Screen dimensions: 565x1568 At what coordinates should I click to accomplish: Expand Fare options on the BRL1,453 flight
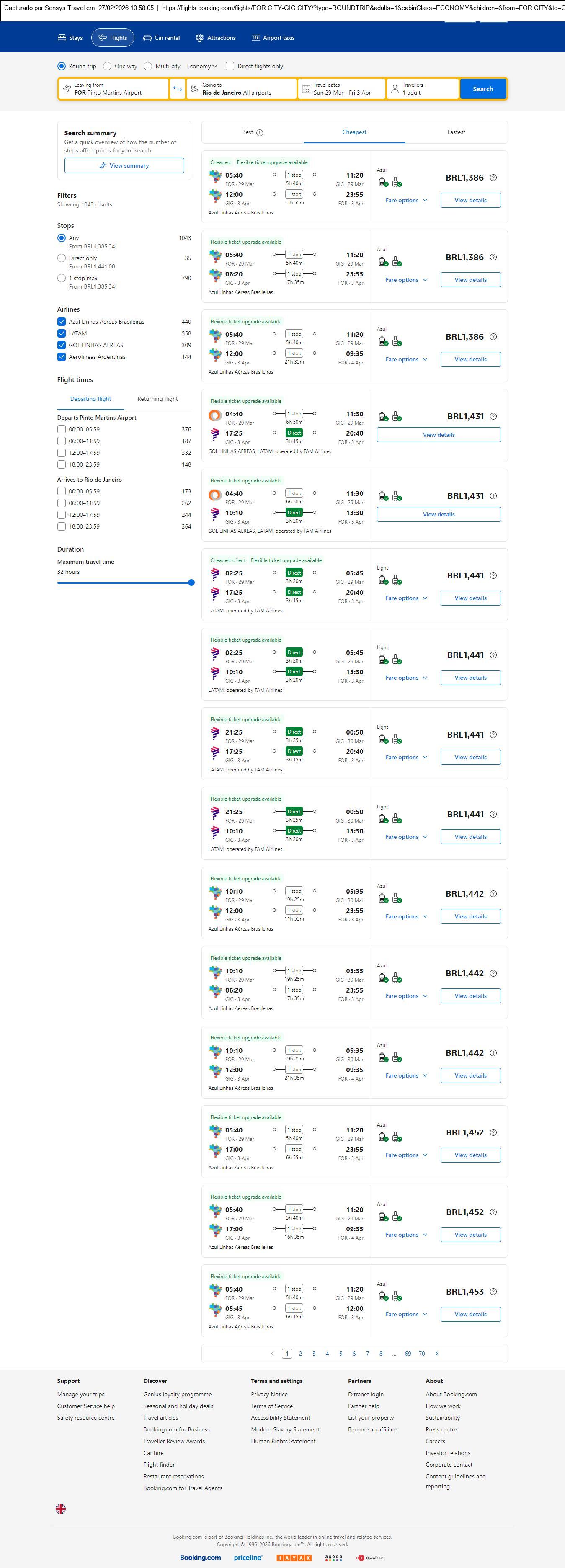point(406,1314)
